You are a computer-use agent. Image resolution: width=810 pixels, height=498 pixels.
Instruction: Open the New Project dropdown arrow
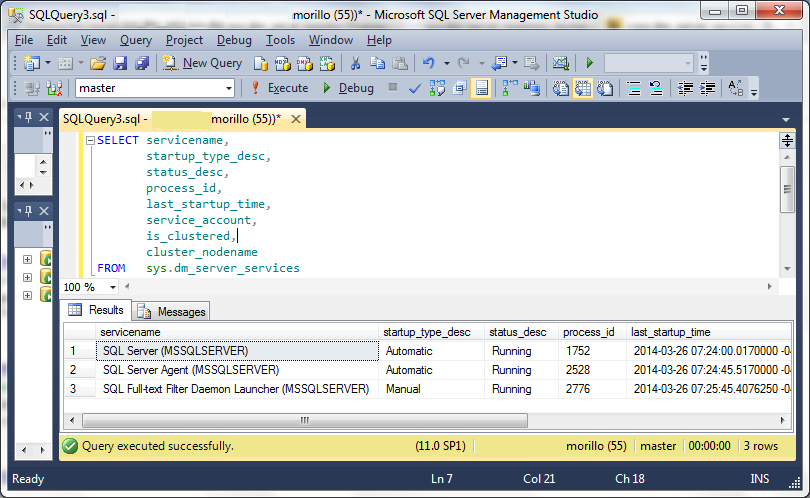pos(48,63)
